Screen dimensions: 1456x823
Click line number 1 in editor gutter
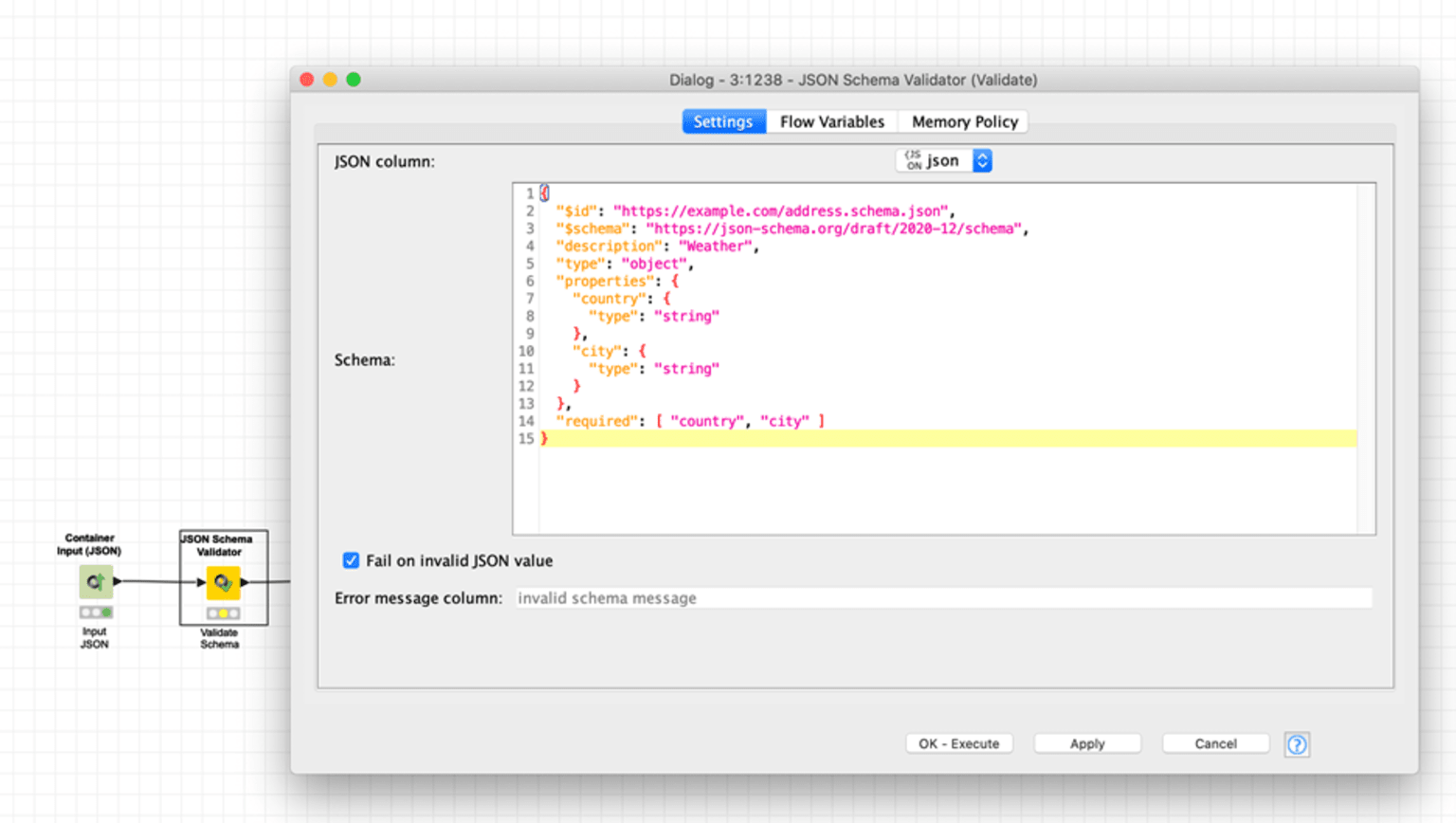click(530, 193)
